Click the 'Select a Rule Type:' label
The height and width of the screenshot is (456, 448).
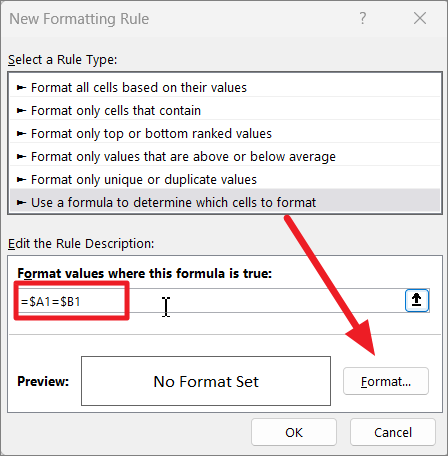[62, 60]
